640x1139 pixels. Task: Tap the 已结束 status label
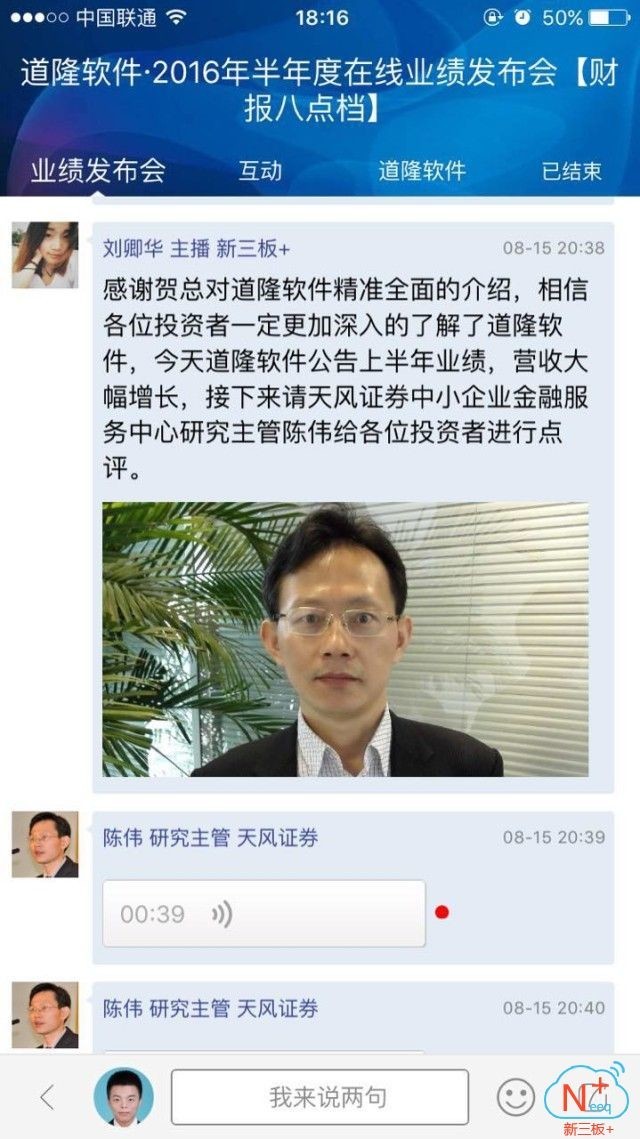coord(572,171)
